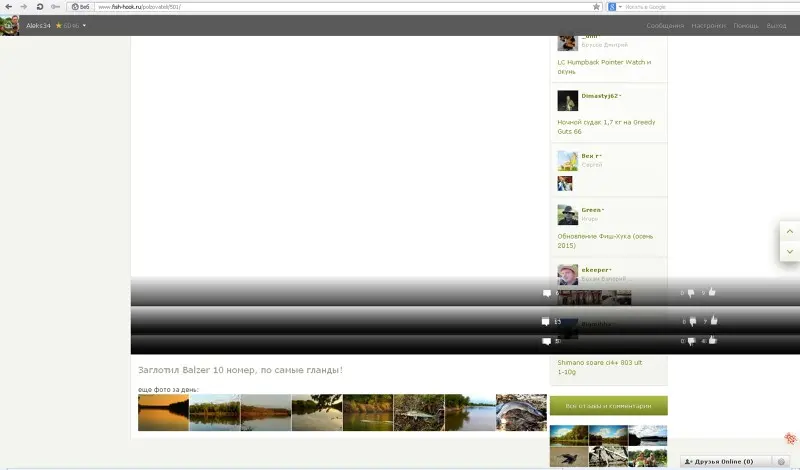
Task: Open Сообщения in the top menu
Action: coord(665,26)
